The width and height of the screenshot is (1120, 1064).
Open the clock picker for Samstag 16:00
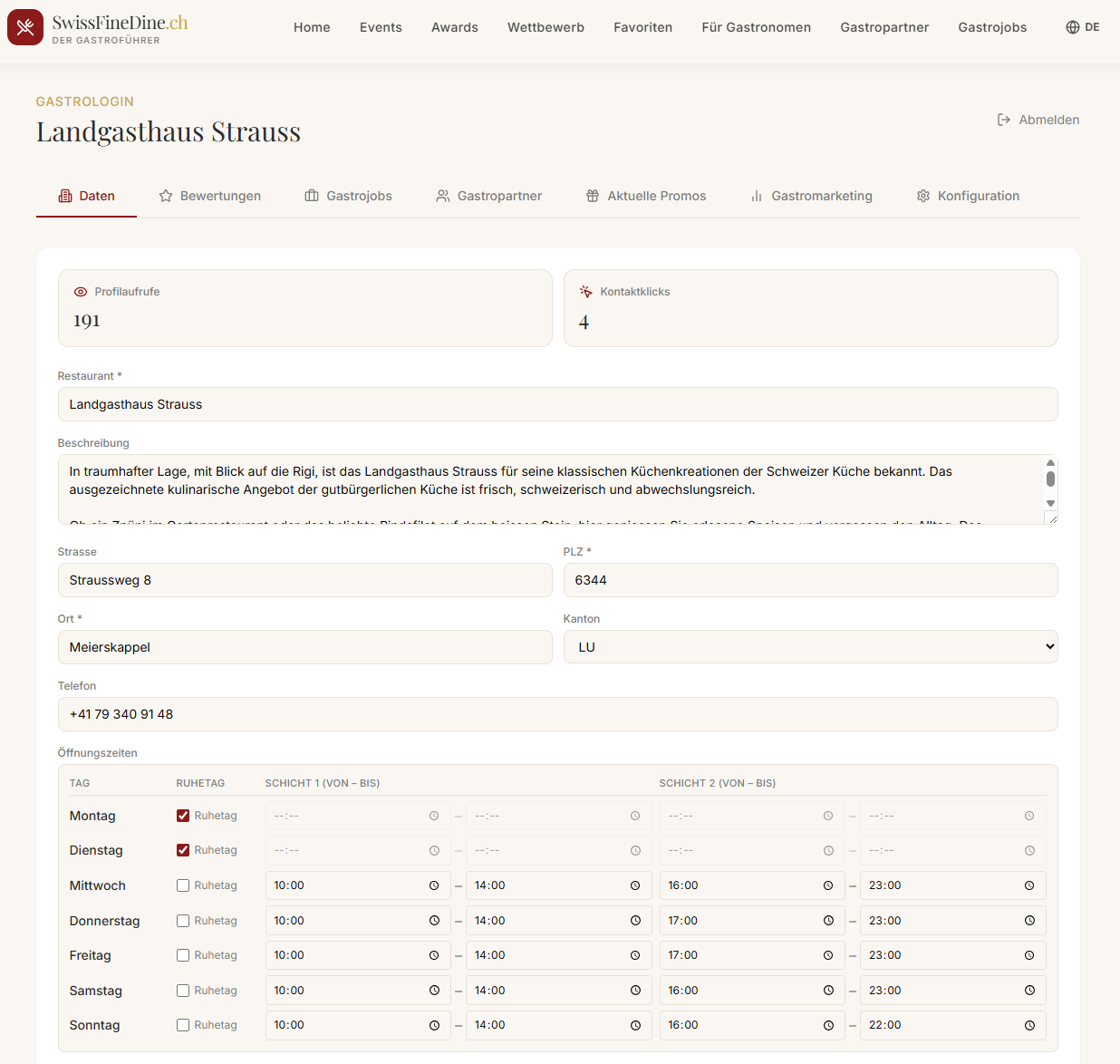(828, 991)
